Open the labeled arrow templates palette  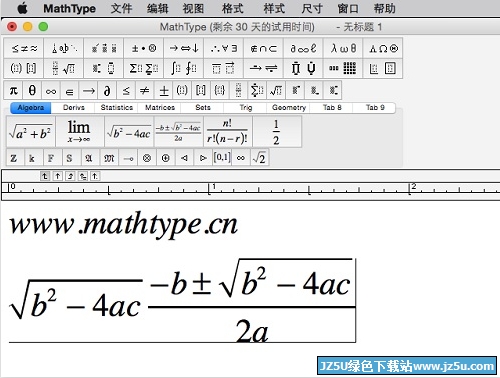[263, 68]
